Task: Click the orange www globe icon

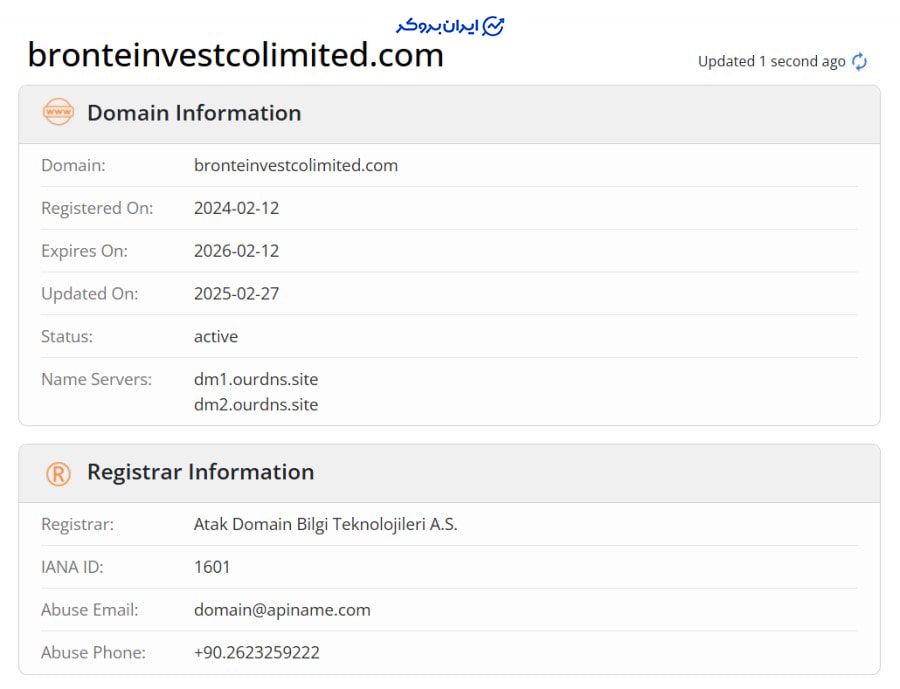Action: pyautogui.click(x=58, y=112)
